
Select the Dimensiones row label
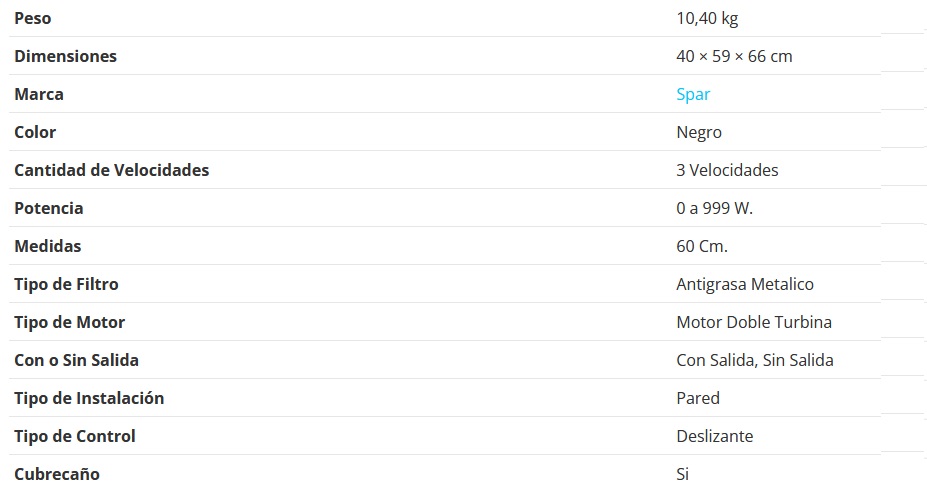click(65, 56)
